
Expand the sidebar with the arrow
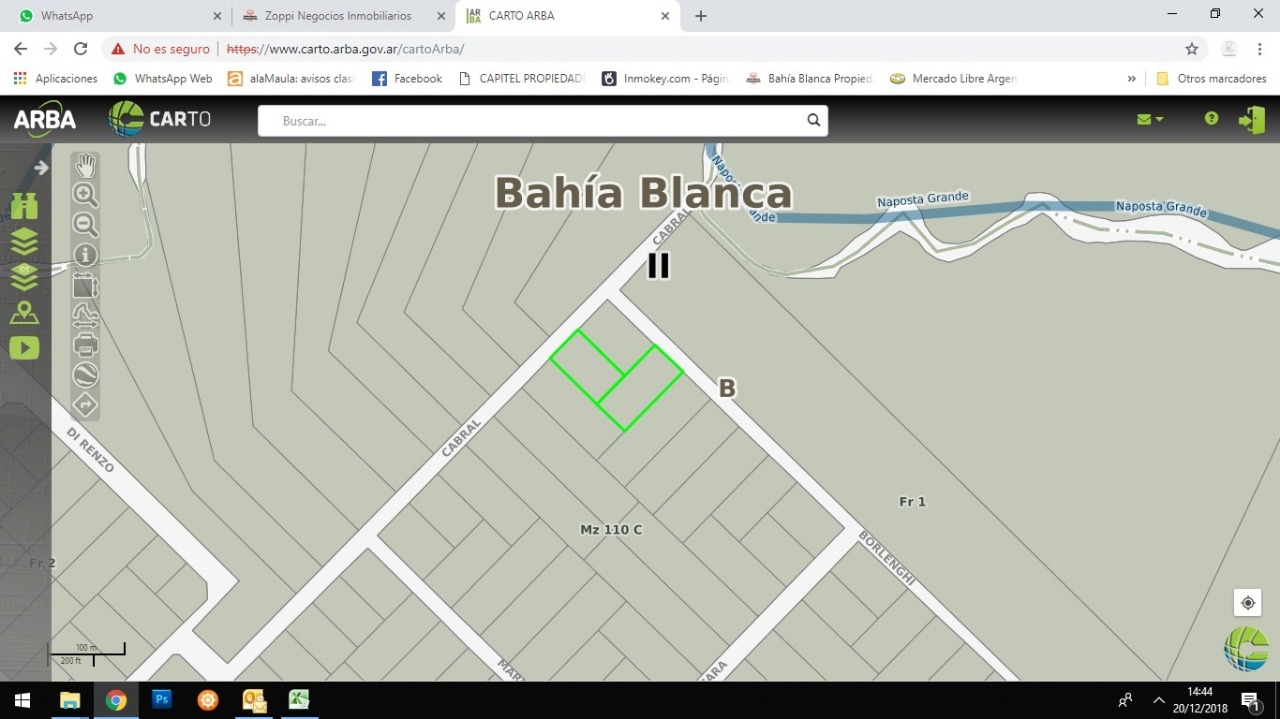(41, 168)
